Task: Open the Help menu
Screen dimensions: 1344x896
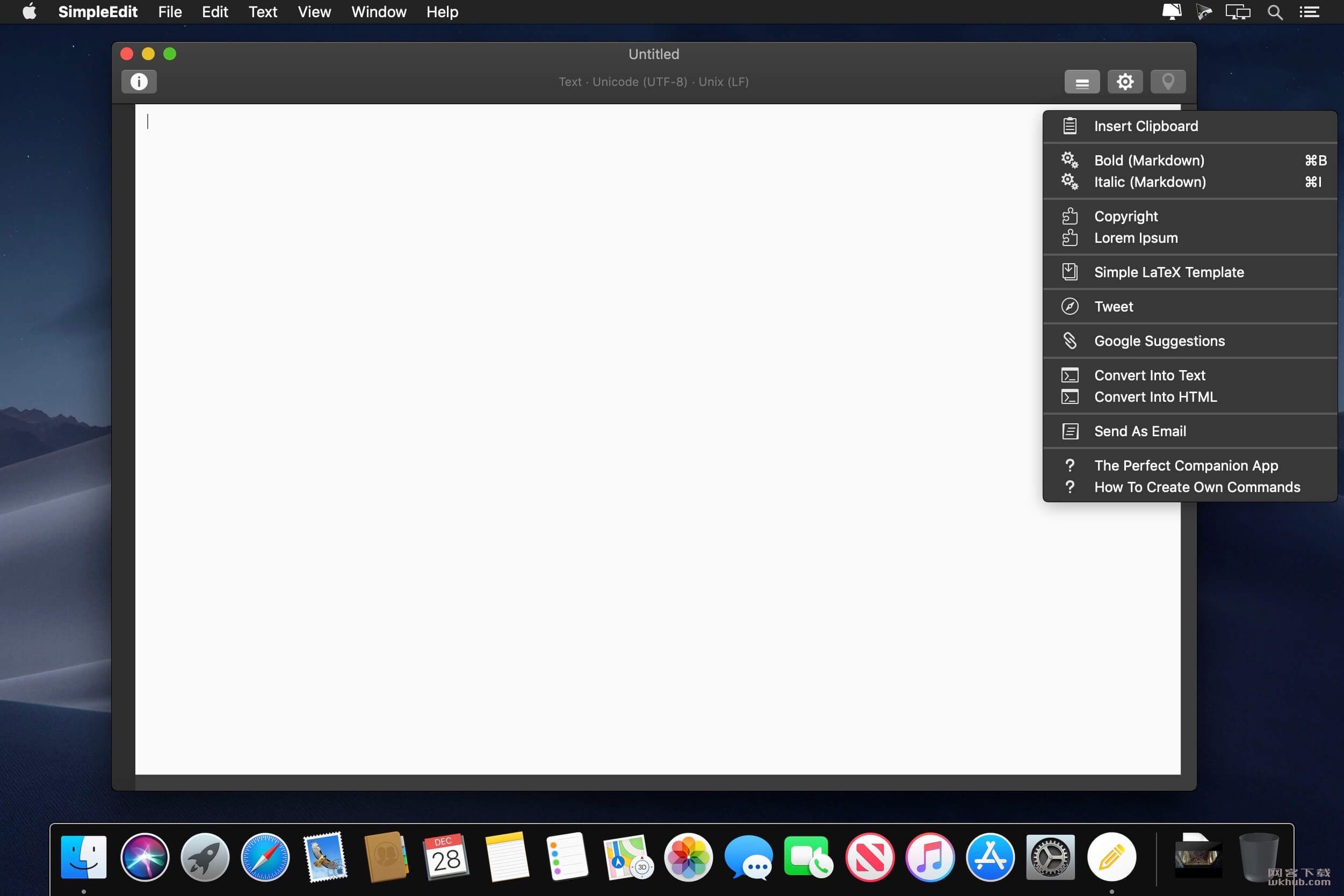Action: pyautogui.click(x=442, y=11)
